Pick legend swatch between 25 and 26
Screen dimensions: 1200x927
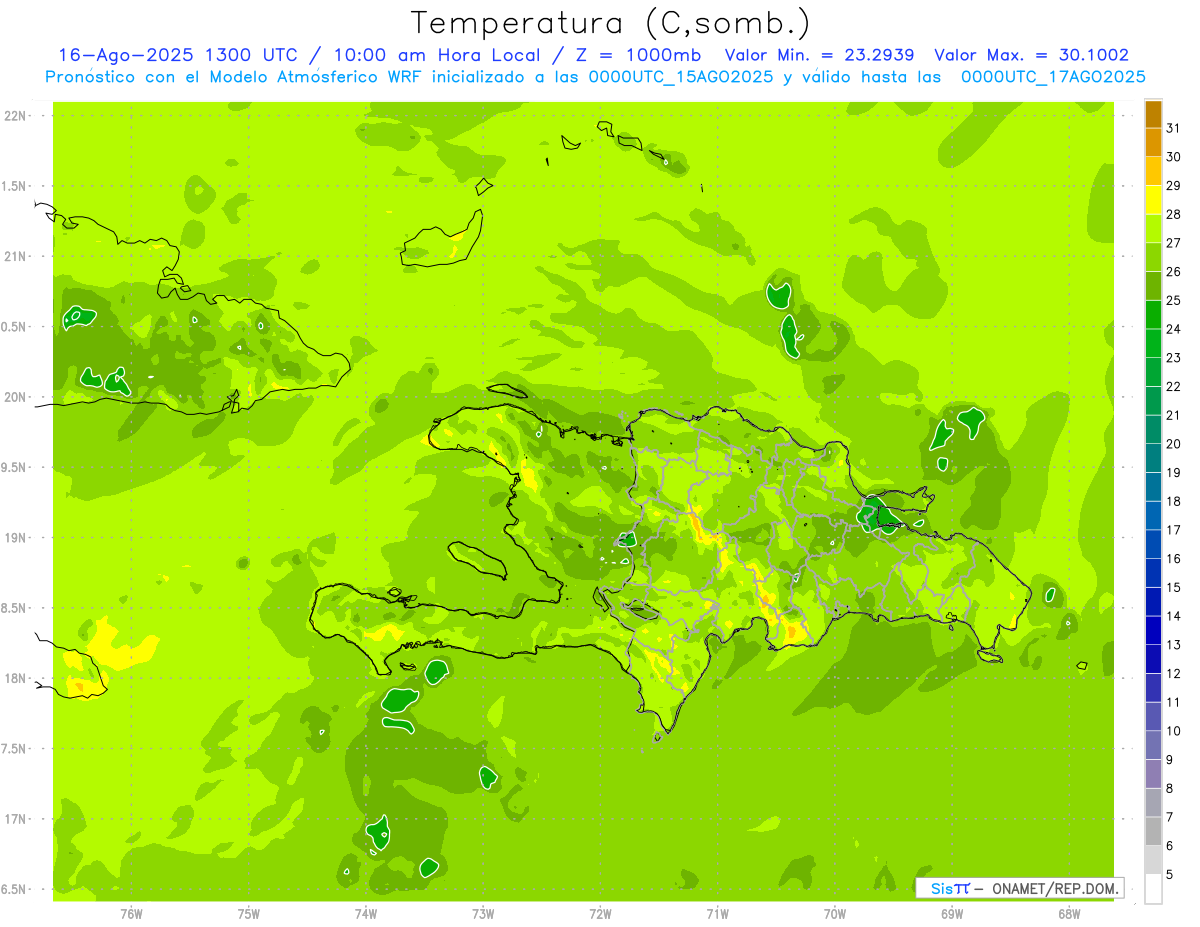tap(1153, 287)
